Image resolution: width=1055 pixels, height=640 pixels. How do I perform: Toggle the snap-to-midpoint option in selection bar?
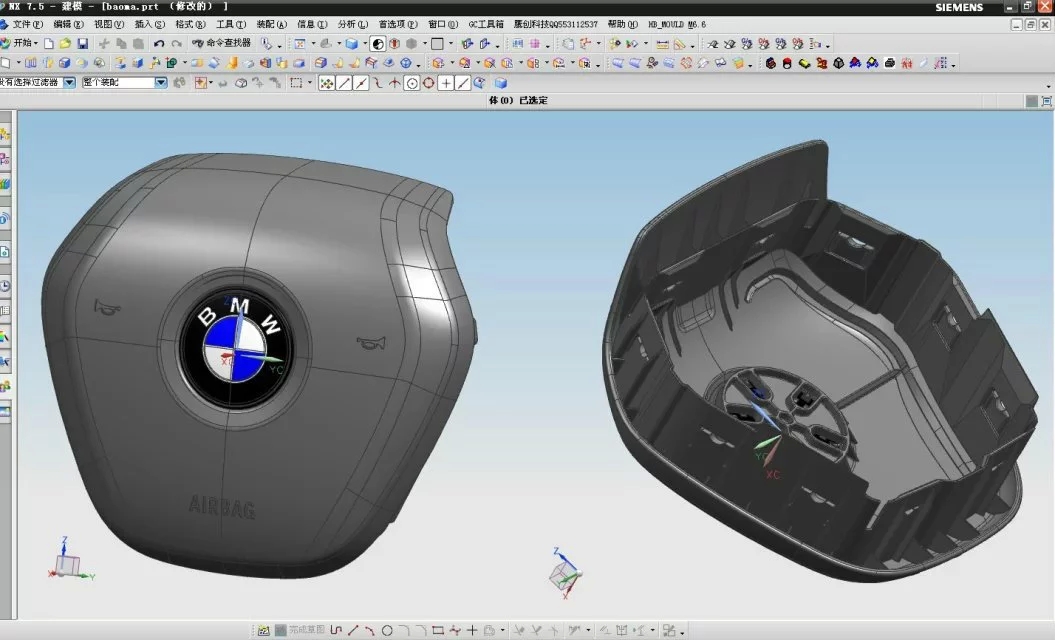360,83
